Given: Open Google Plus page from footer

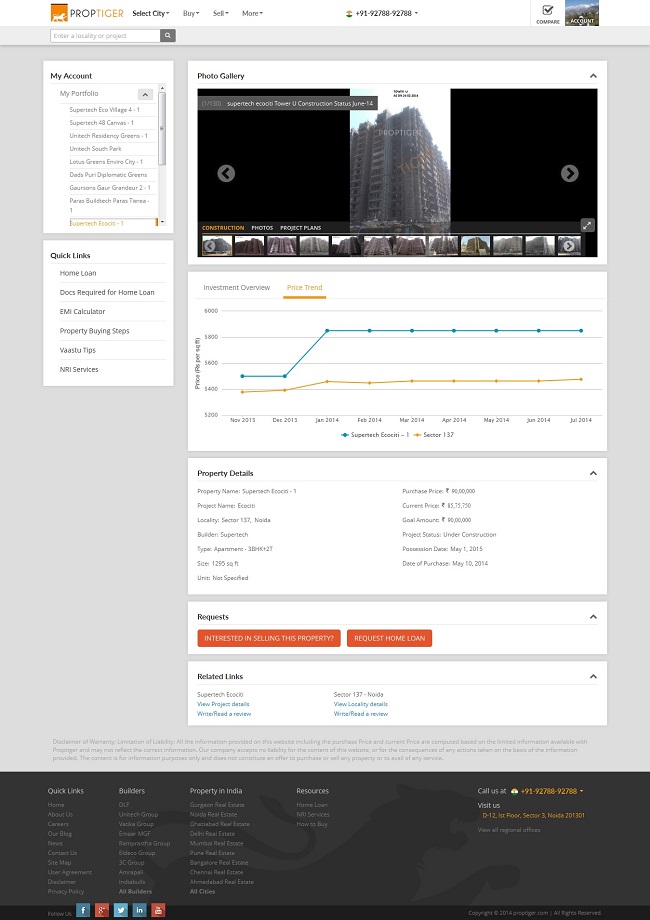Looking at the screenshot, I should pyautogui.click(x=102, y=910).
